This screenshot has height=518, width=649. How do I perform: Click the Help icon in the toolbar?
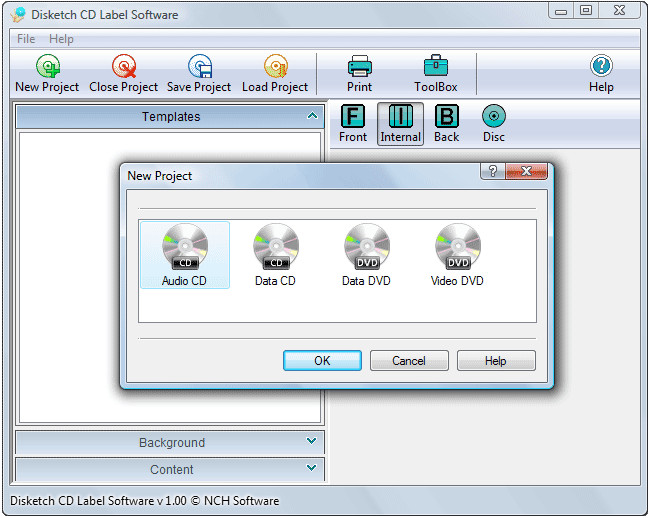click(x=601, y=74)
